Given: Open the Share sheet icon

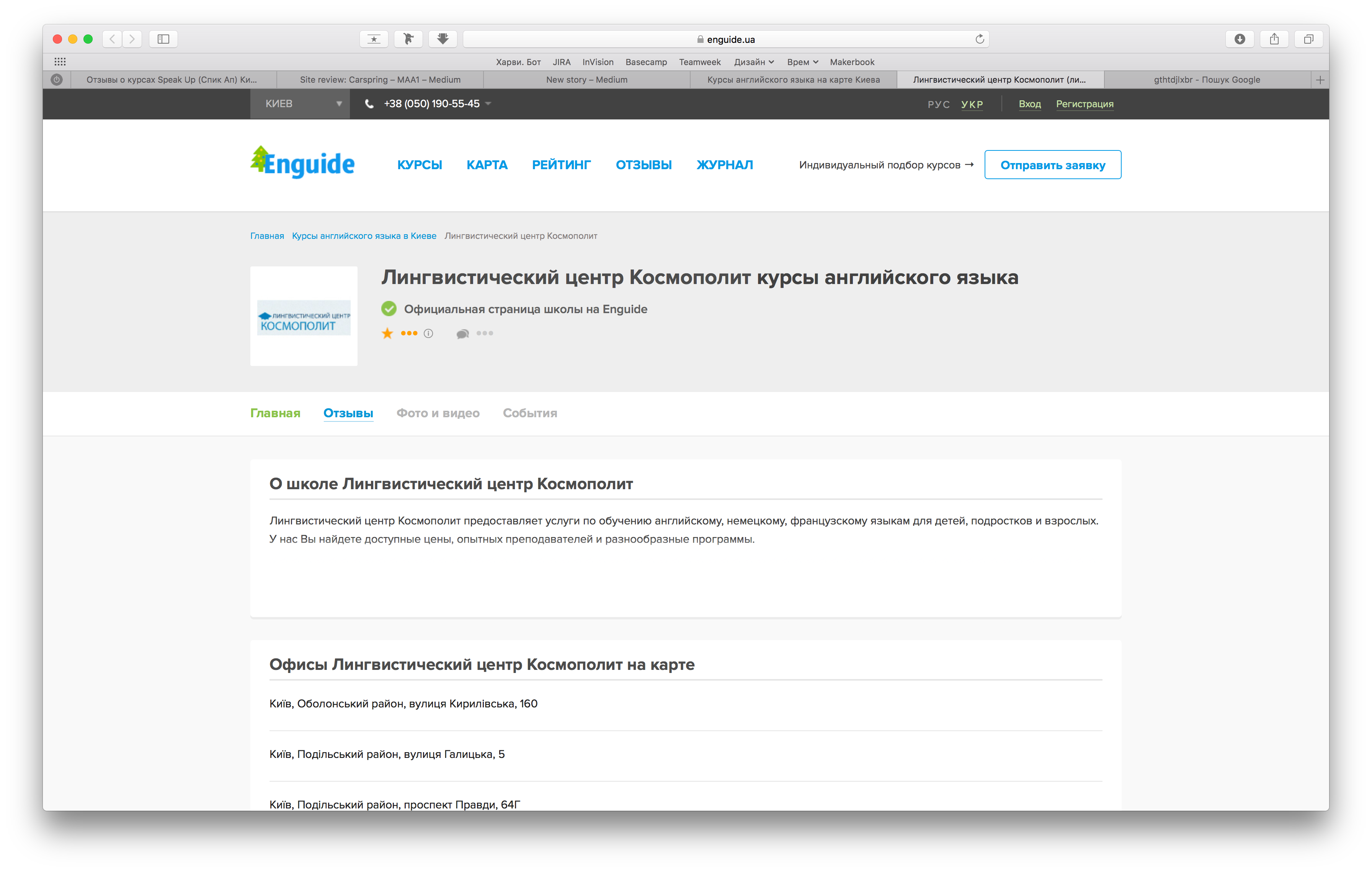Looking at the screenshot, I should (1274, 39).
